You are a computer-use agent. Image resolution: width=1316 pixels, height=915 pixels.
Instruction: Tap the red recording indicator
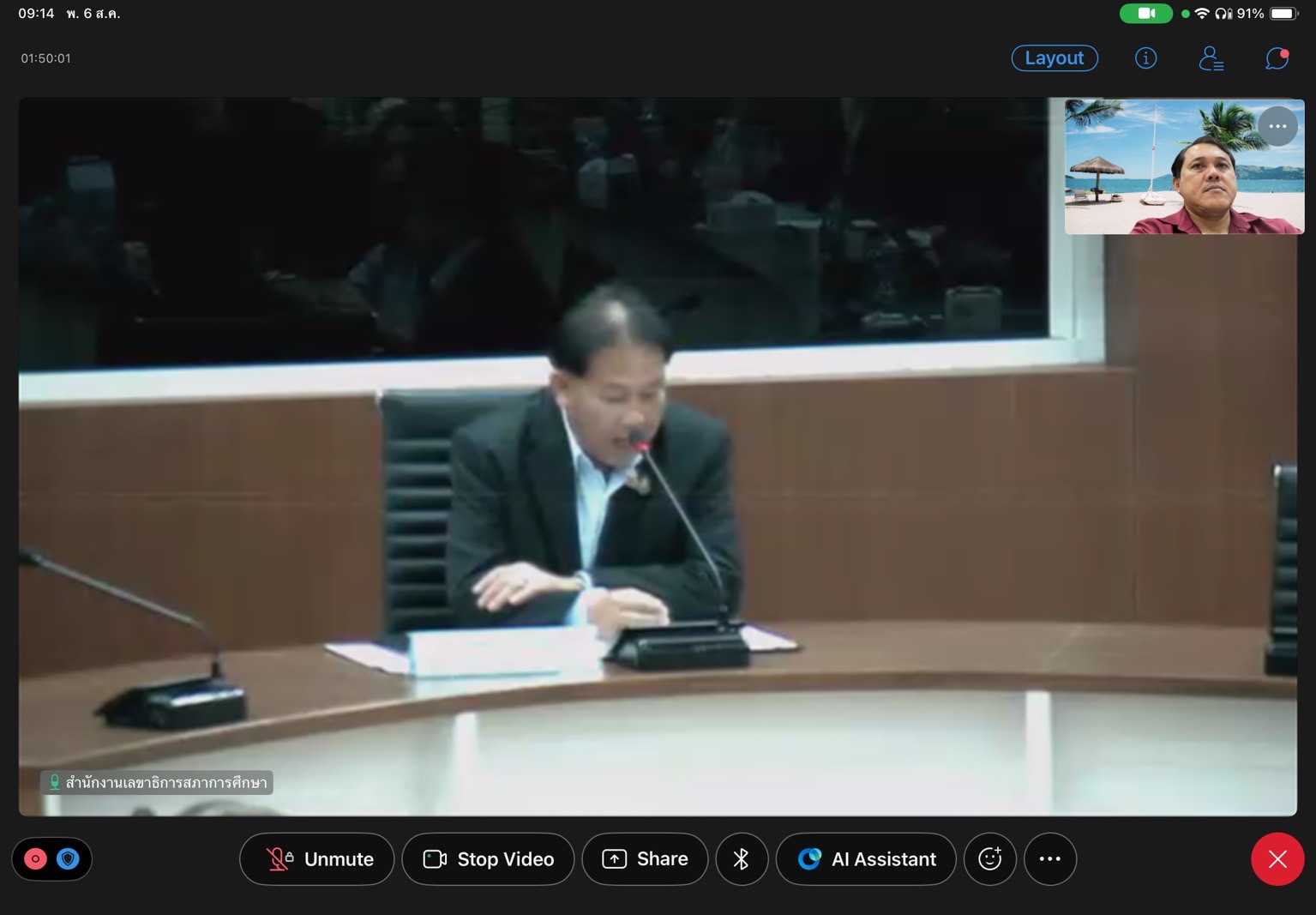tap(35, 858)
